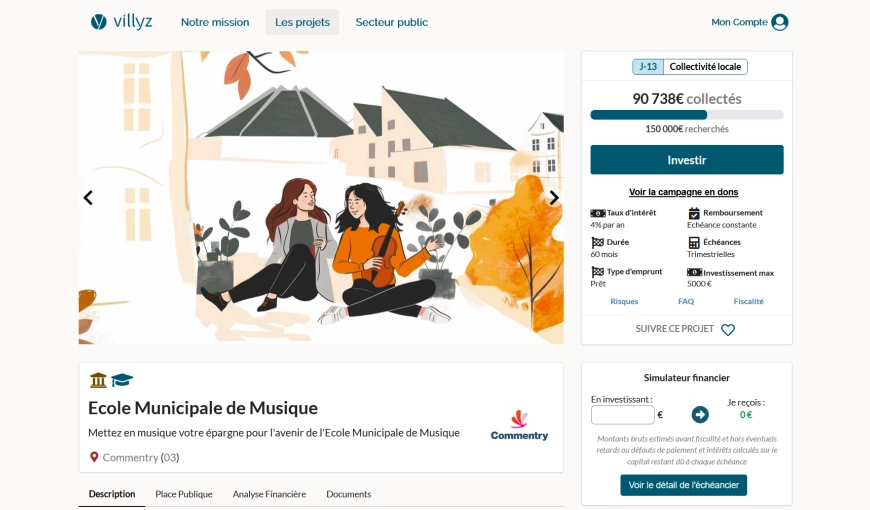The width and height of the screenshot is (870, 510).
Task: Click the red location pin icon
Action: [x=94, y=457]
